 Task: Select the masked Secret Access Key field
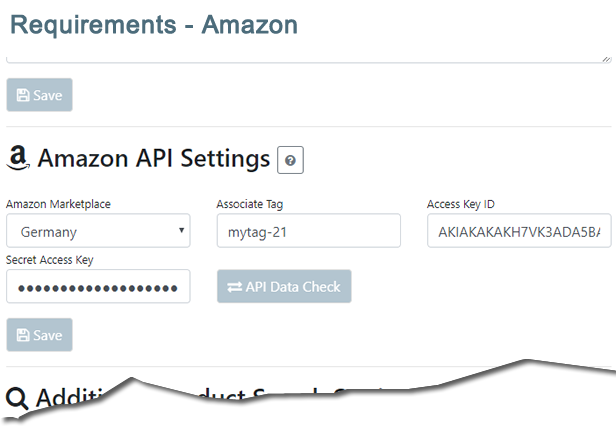tap(98, 286)
